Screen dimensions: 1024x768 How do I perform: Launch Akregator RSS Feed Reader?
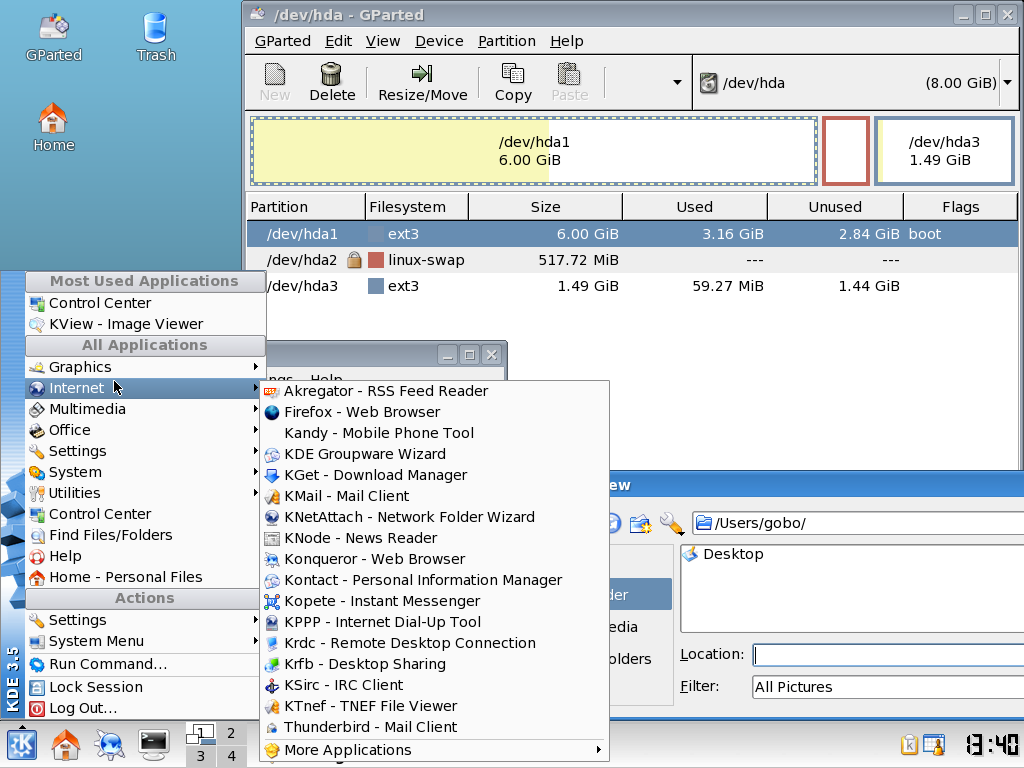[434, 391]
